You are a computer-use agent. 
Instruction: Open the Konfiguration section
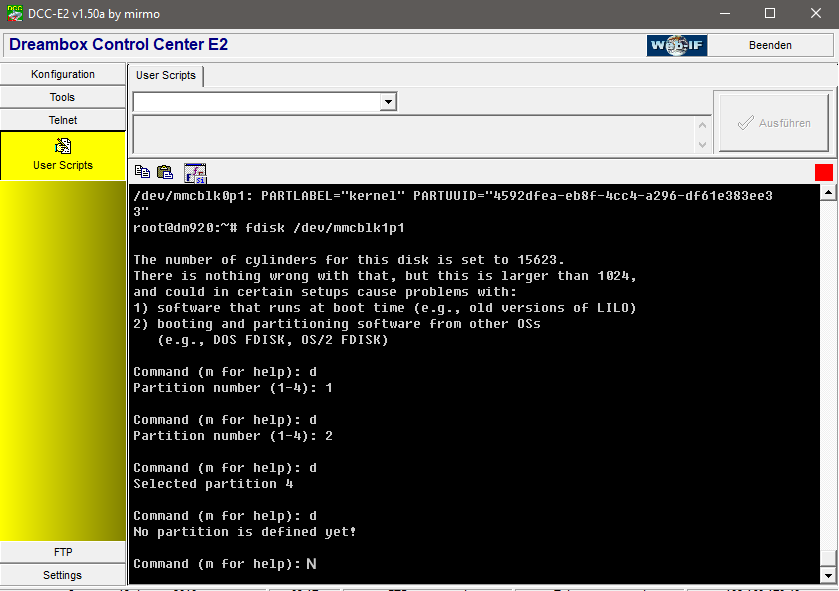pyautogui.click(x=63, y=75)
